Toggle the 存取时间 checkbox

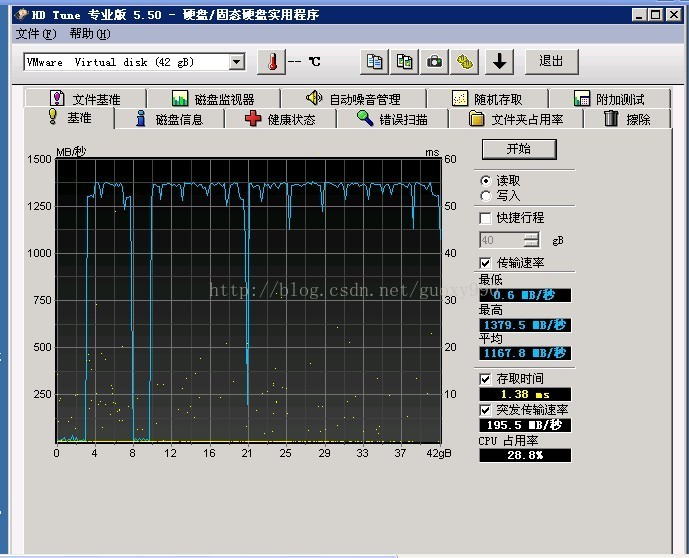pos(485,379)
